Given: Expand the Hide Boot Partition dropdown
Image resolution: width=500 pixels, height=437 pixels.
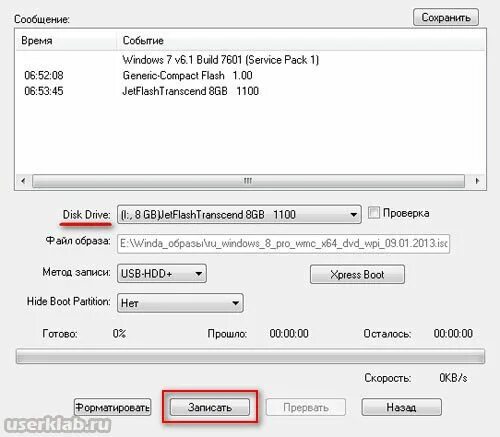Looking at the screenshot, I should [x=180, y=303].
